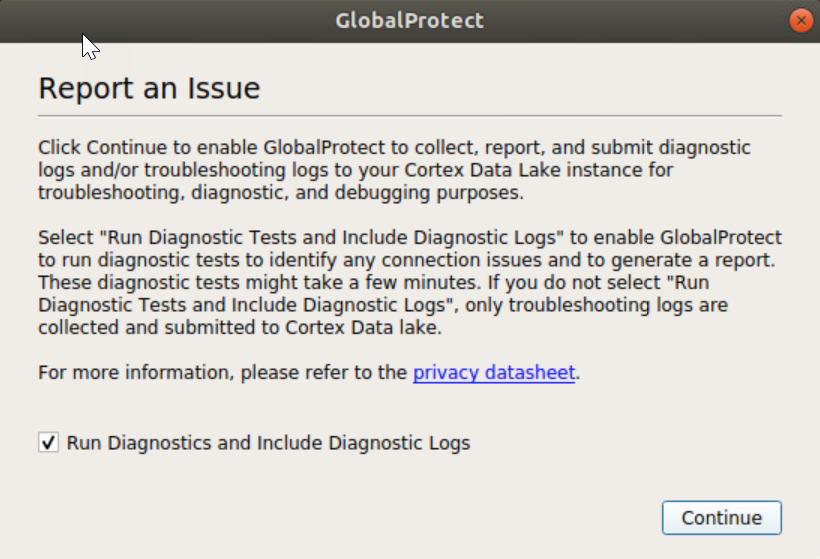Click the 'Run Diagnostics and Include Diagnostic Logs' label
The image size is (820, 559).
(x=268, y=442)
